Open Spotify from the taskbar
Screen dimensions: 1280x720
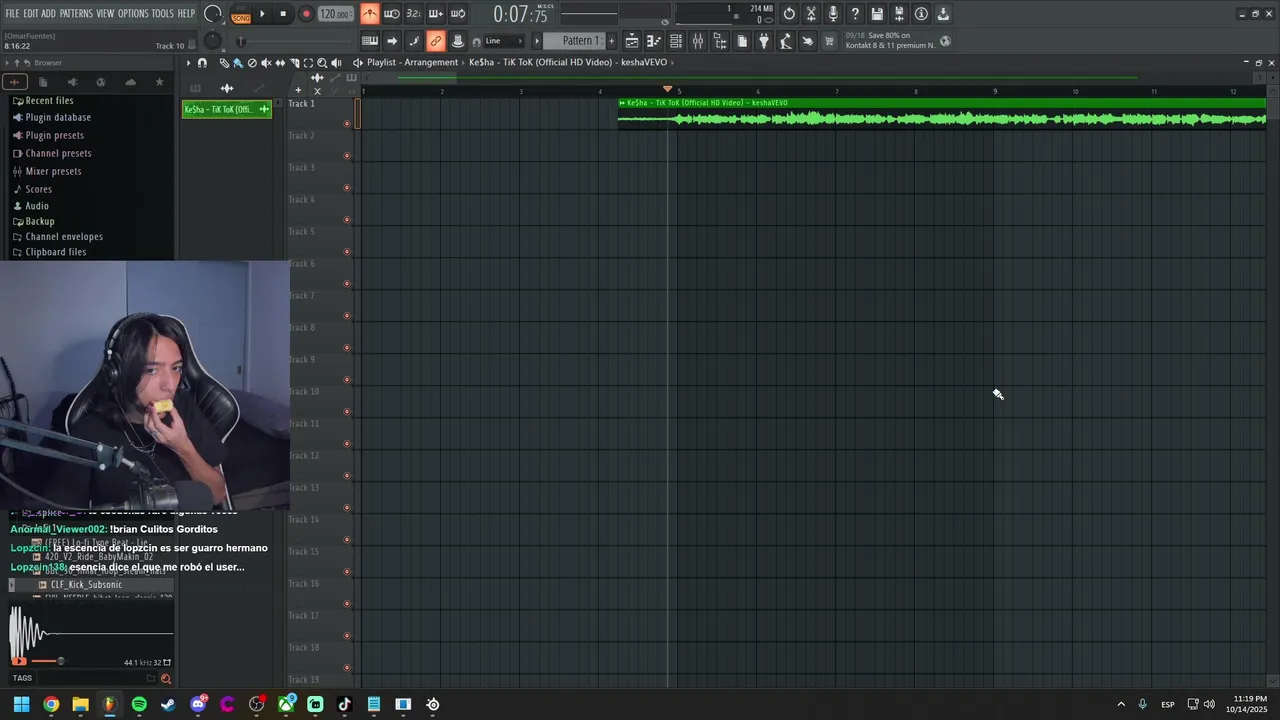coord(139,704)
